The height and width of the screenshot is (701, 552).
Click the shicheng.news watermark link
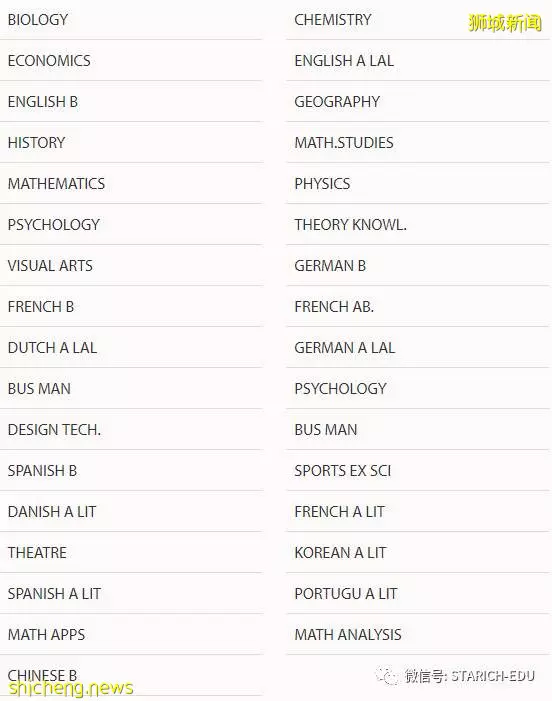click(x=71, y=688)
